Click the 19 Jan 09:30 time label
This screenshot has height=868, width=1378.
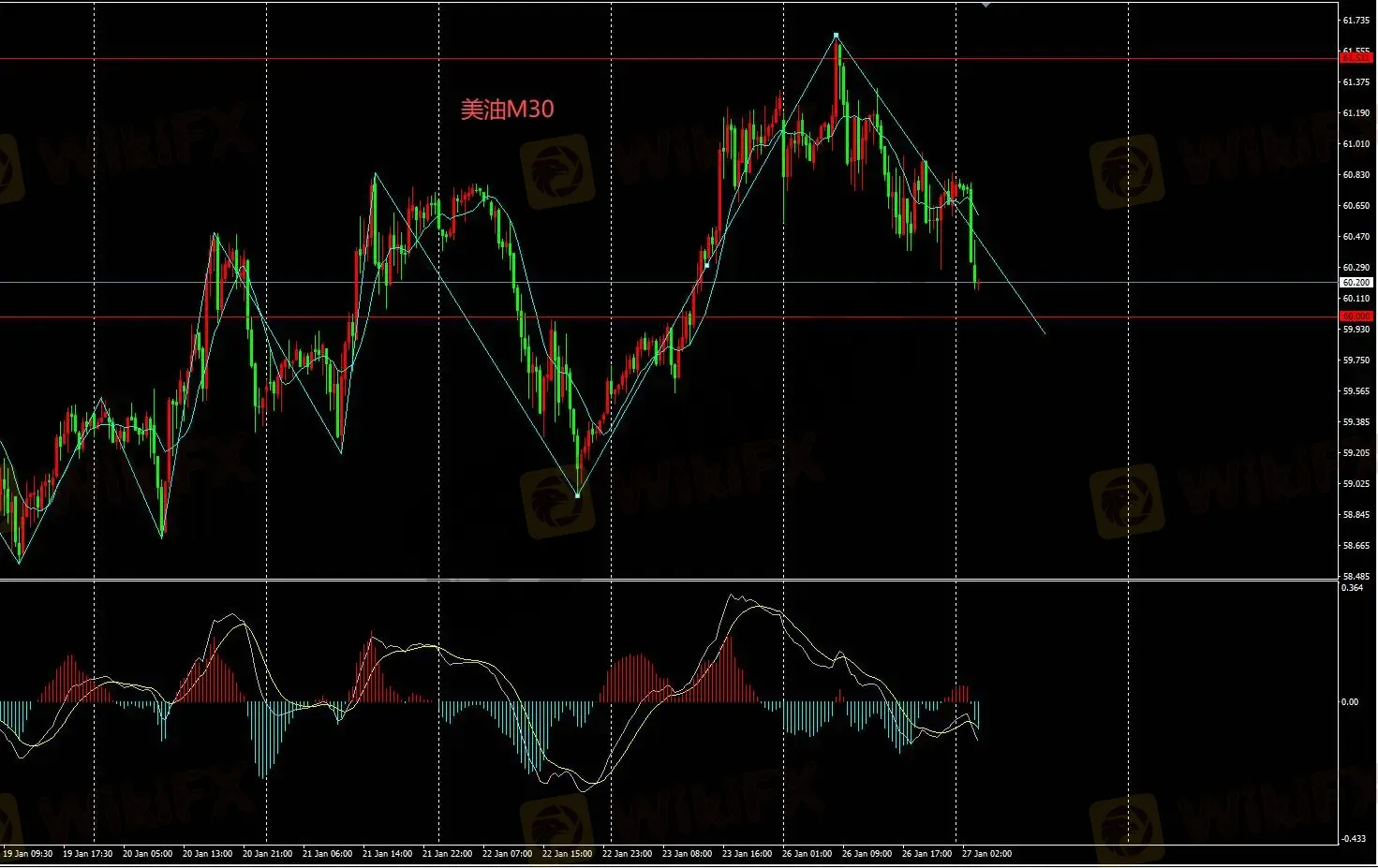click(28, 854)
